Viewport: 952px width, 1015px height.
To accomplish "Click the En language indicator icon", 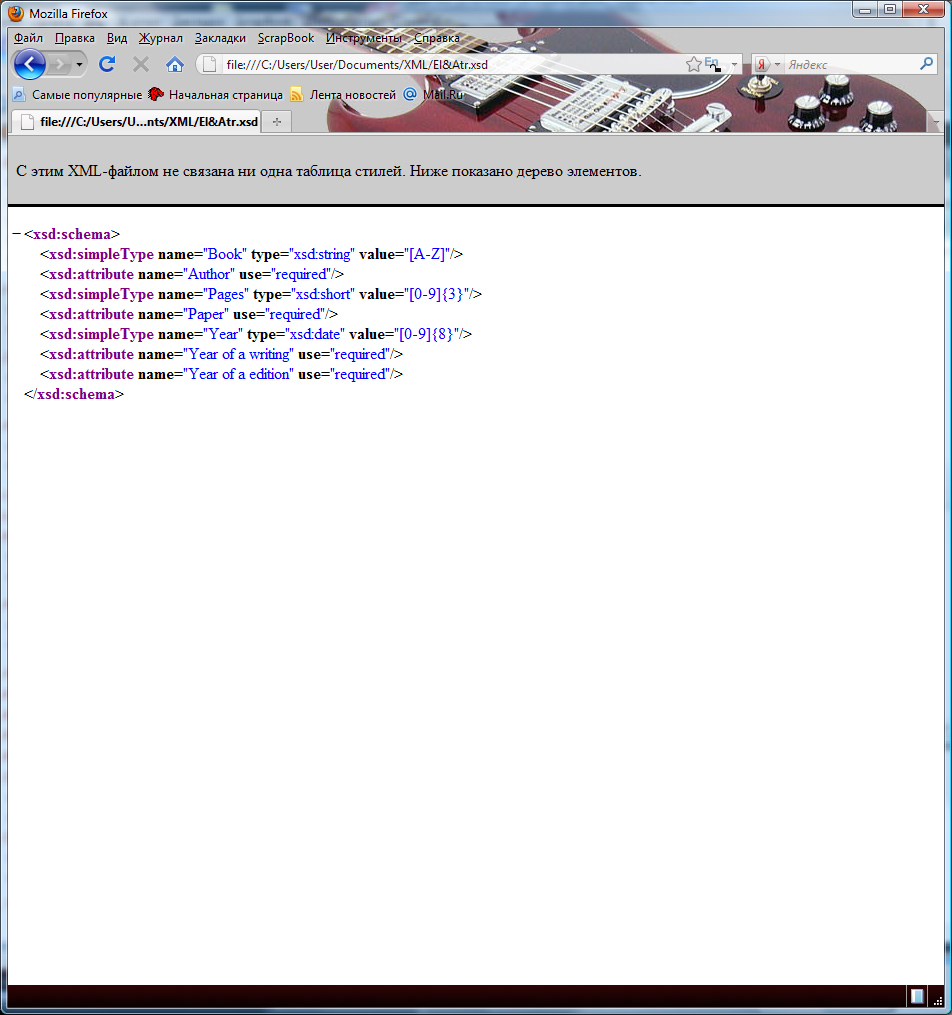I will click(x=713, y=63).
